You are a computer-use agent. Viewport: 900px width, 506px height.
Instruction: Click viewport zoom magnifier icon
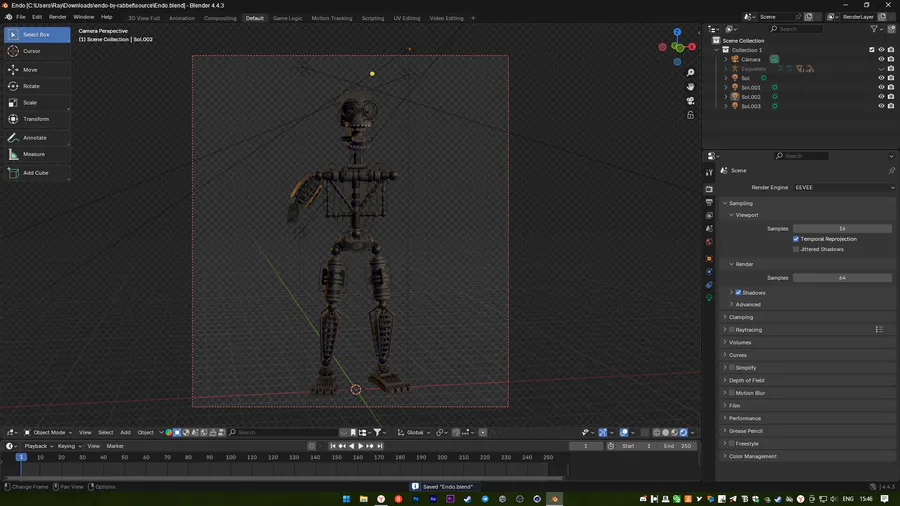pyautogui.click(x=690, y=72)
